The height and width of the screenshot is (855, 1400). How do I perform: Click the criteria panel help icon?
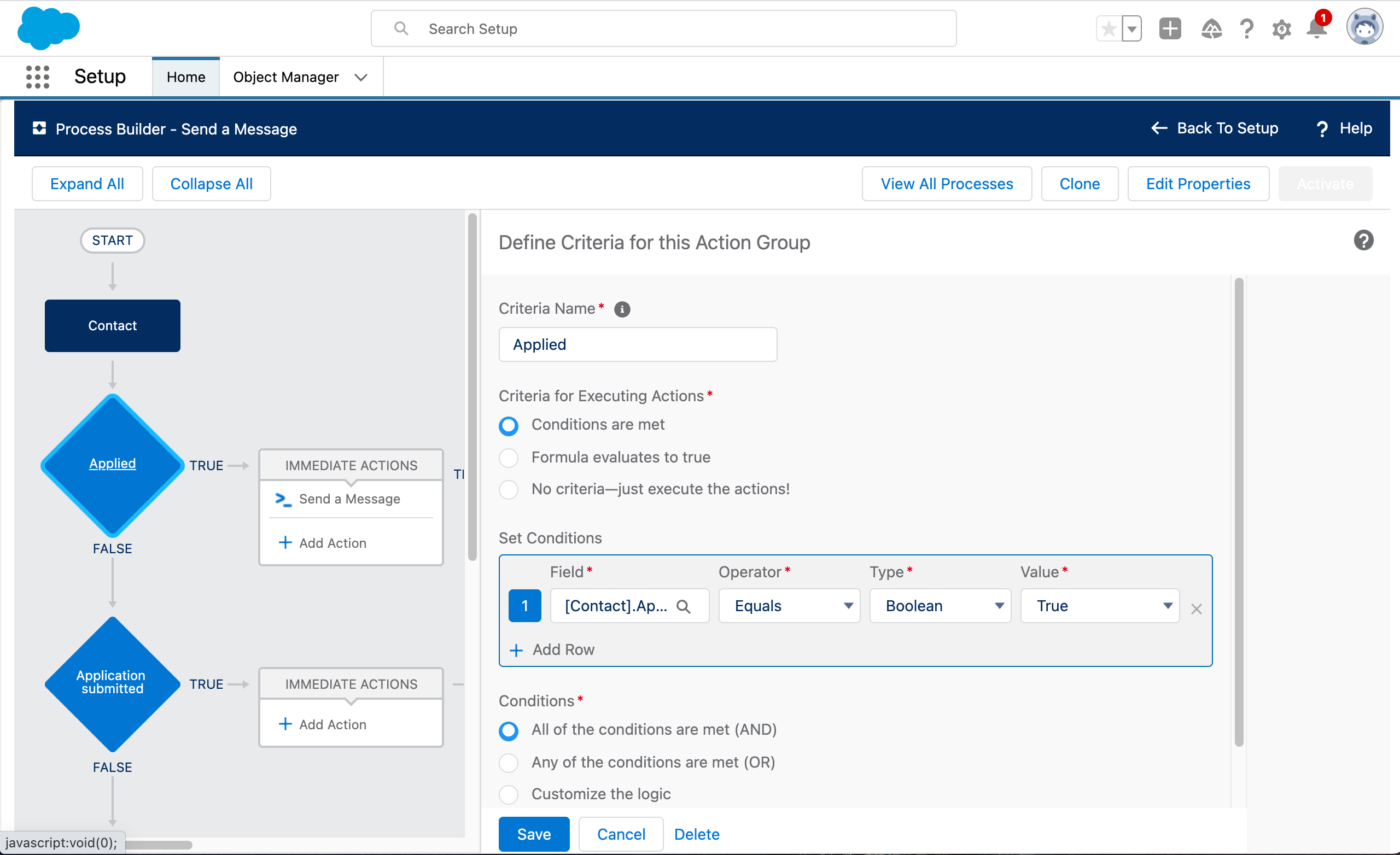[x=1363, y=241]
